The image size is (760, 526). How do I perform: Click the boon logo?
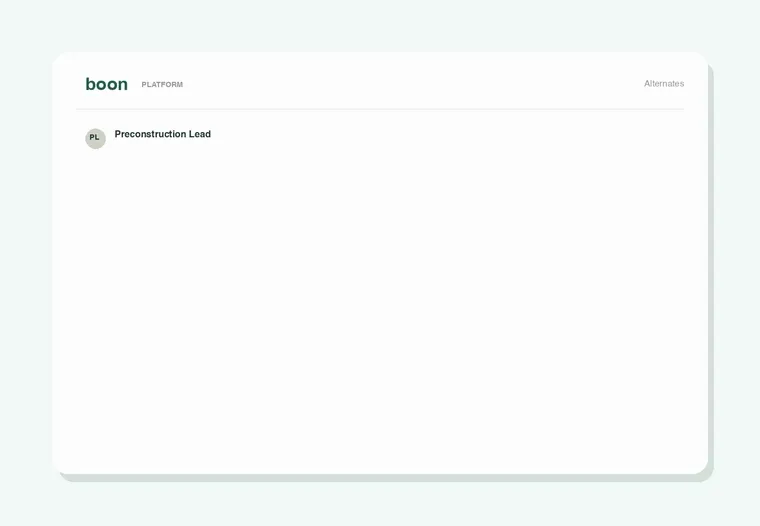click(x=107, y=84)
